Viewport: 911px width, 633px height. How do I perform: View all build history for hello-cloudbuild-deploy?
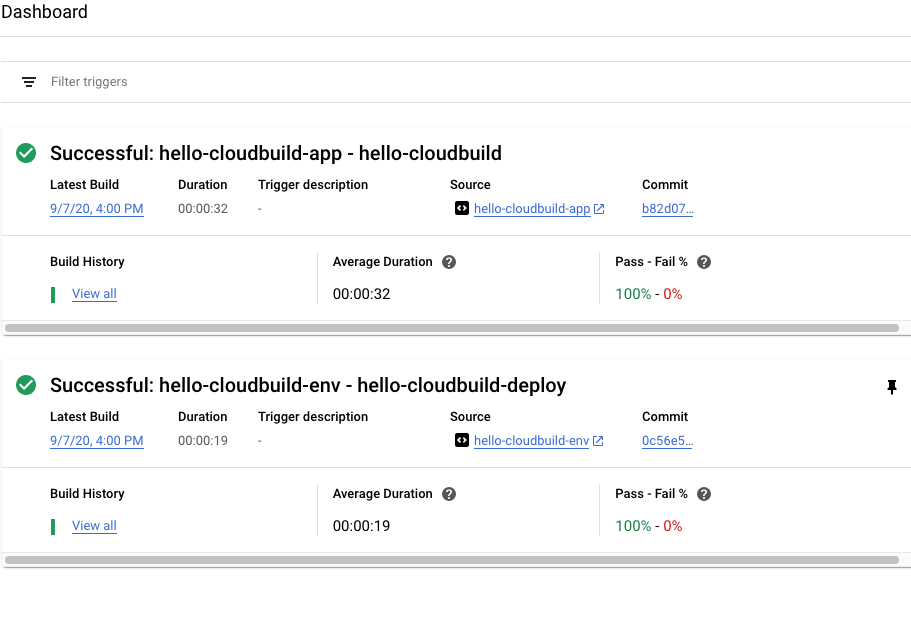point(94,526)
